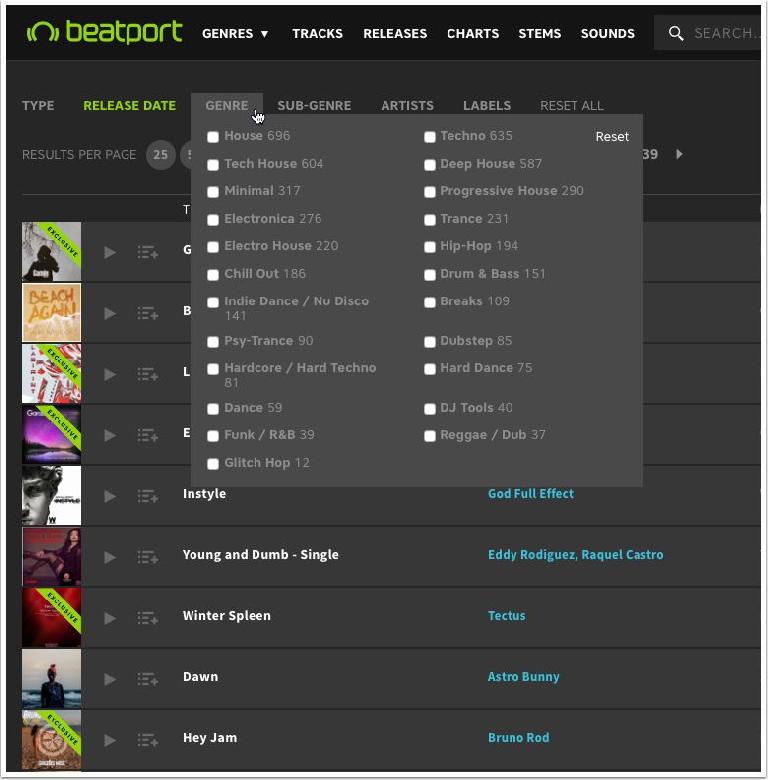Check the Electronica checkbox
This screenshot has width=768, height=780.
213,219
